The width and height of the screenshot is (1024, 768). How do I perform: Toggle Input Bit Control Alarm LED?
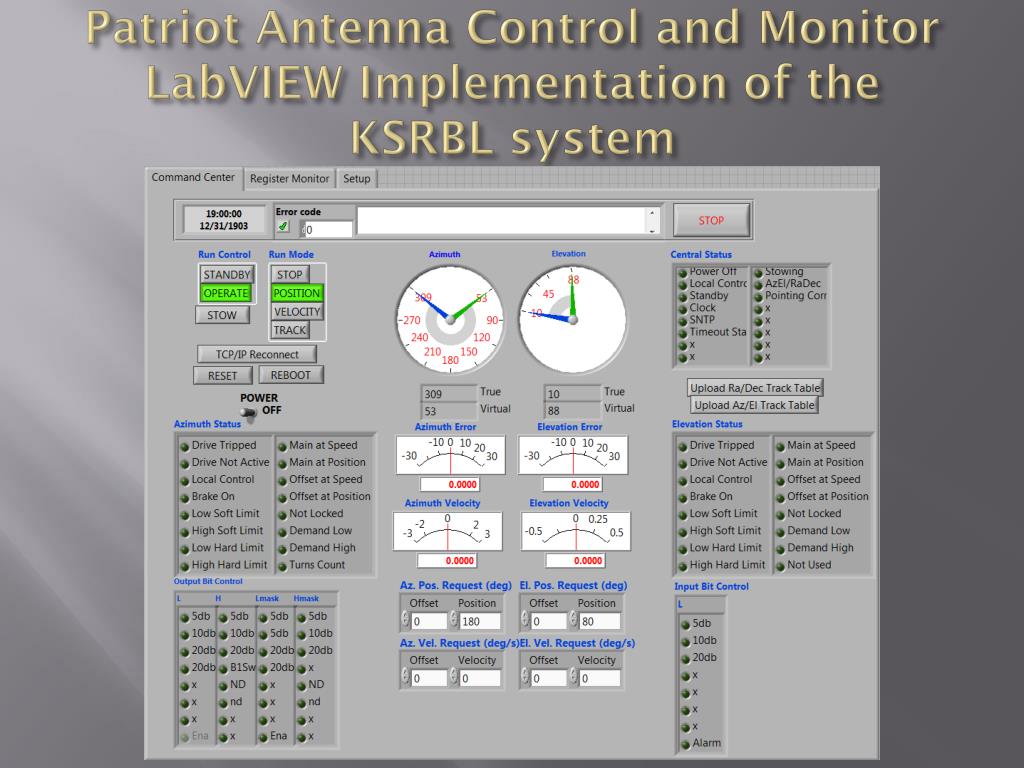(685, 744)
